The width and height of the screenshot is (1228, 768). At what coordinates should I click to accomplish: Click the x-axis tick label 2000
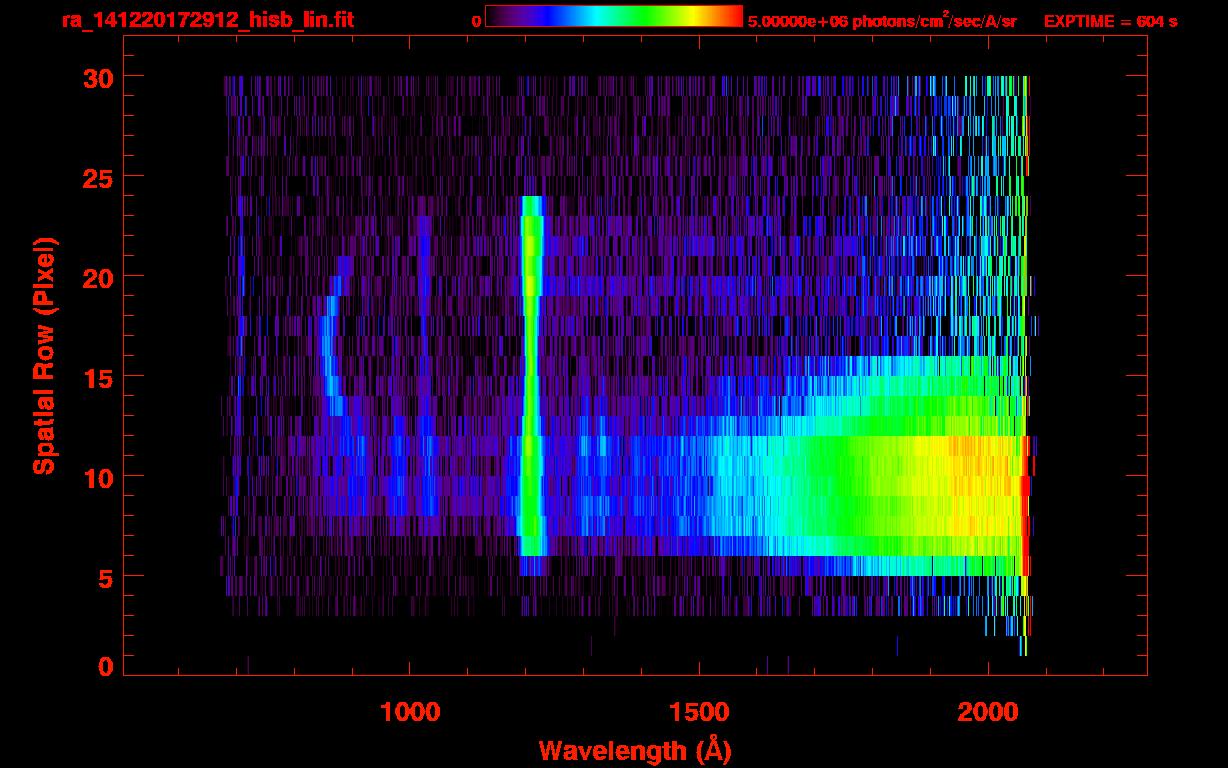coord(988,712)
